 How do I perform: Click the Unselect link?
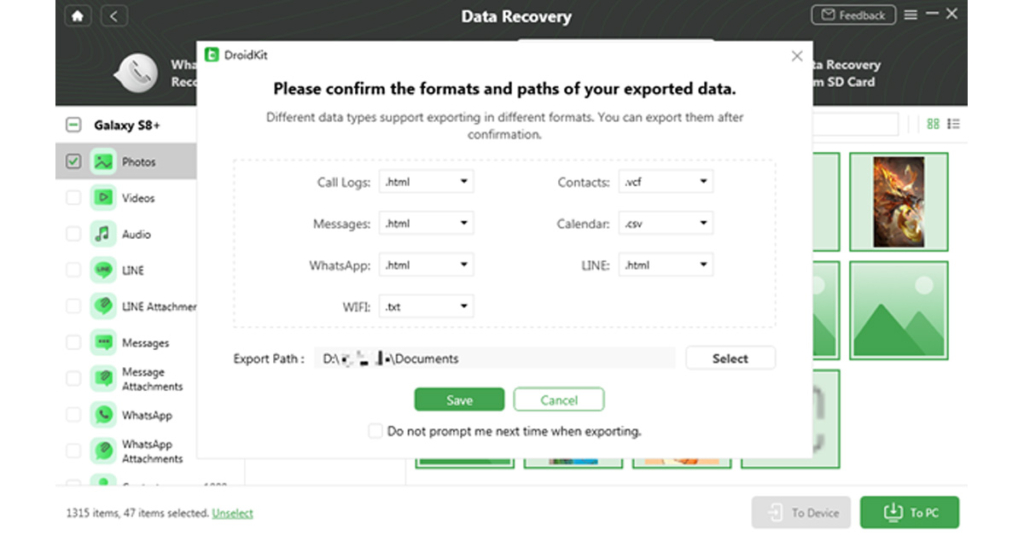232,513
